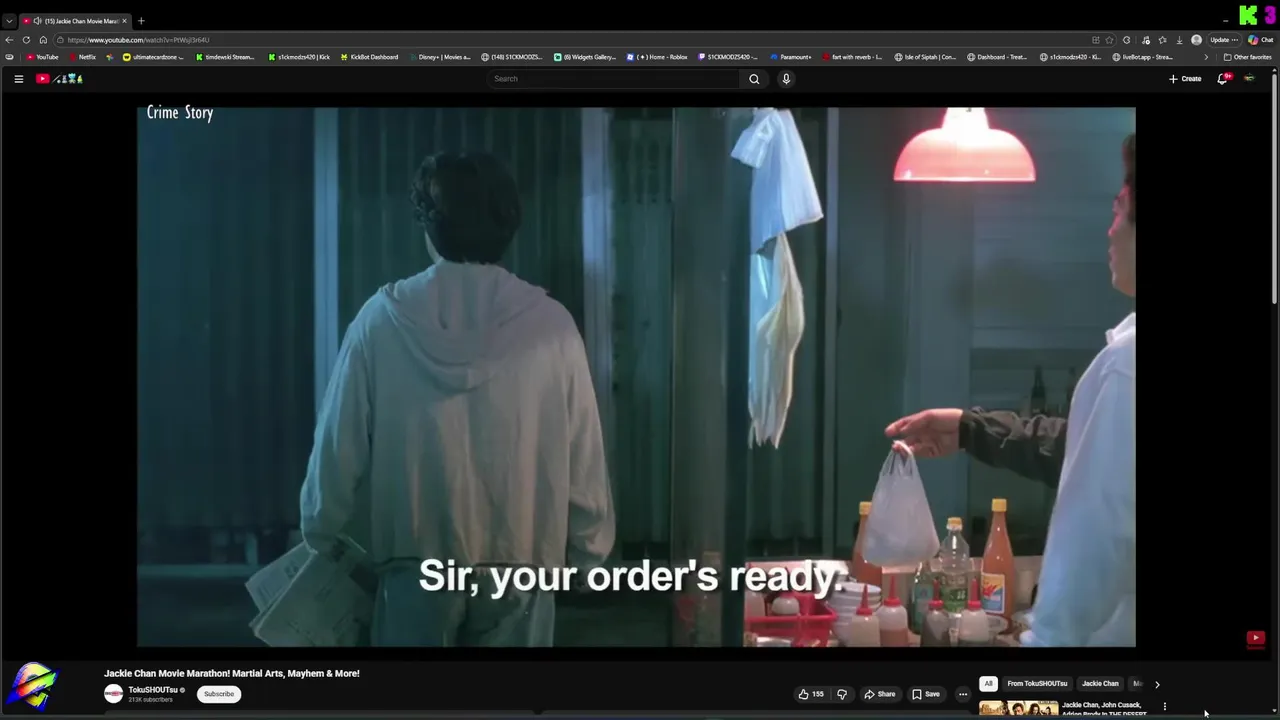Open the KickBot Dashboard bookmark
Image resolution: width=1280 pixels, height=720 pixels.
click(x=369, y=57)
